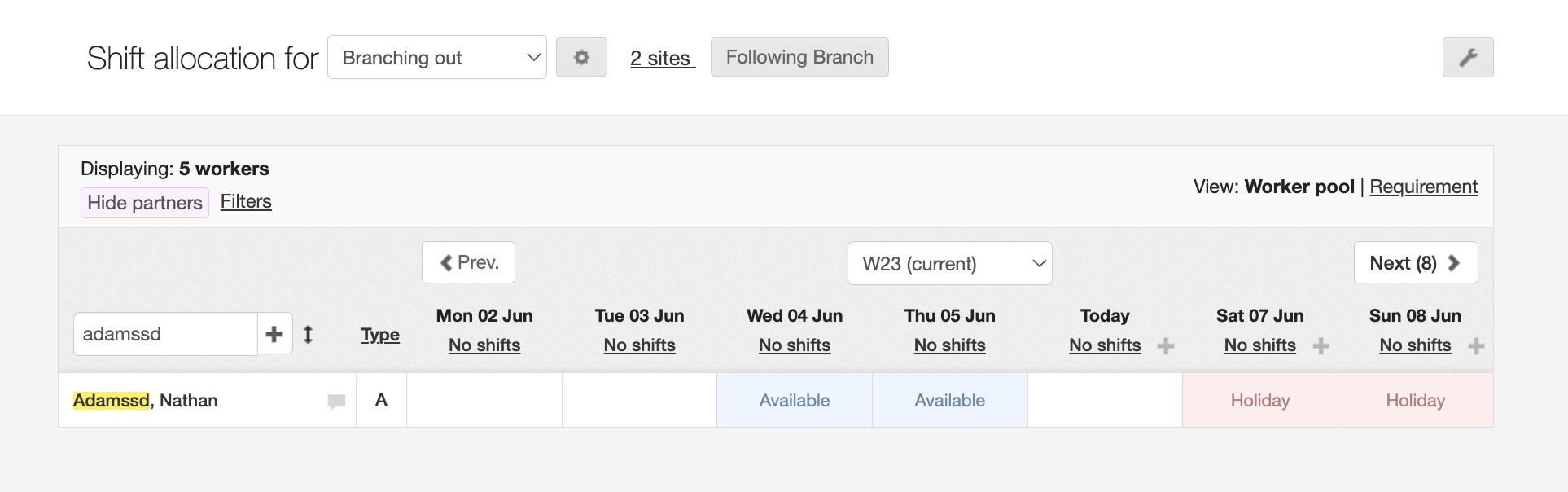Toggle the Hide partners button

coord(145,203)
